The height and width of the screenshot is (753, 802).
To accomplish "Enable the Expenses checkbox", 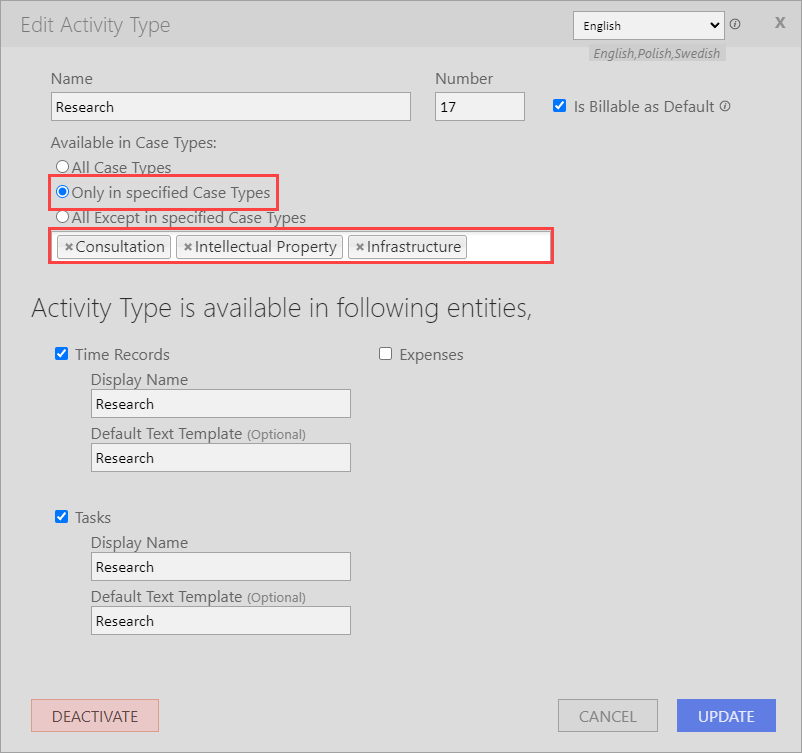I will [x=386, y=354].
